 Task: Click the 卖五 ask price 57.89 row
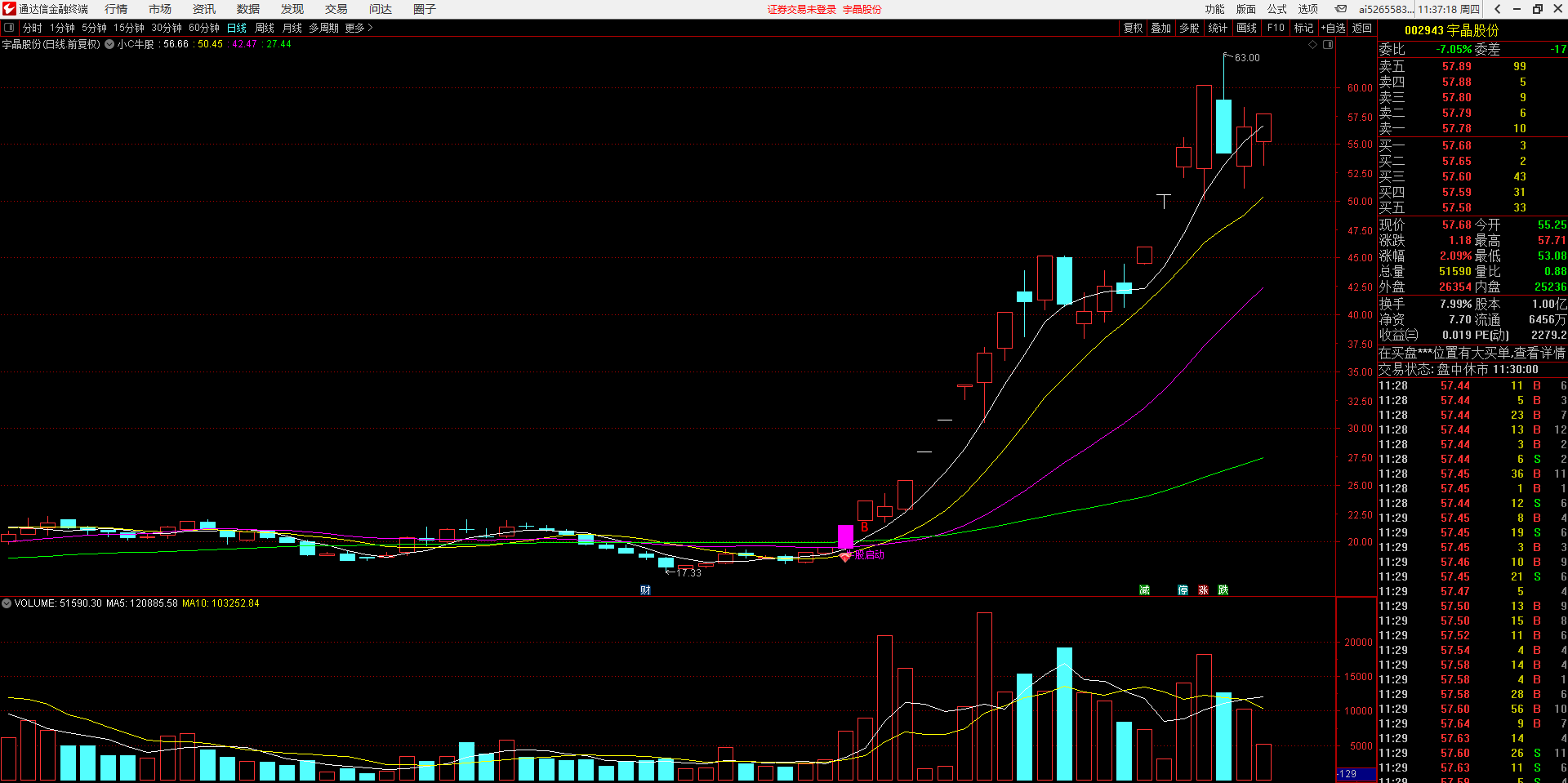click(1472, 66)
